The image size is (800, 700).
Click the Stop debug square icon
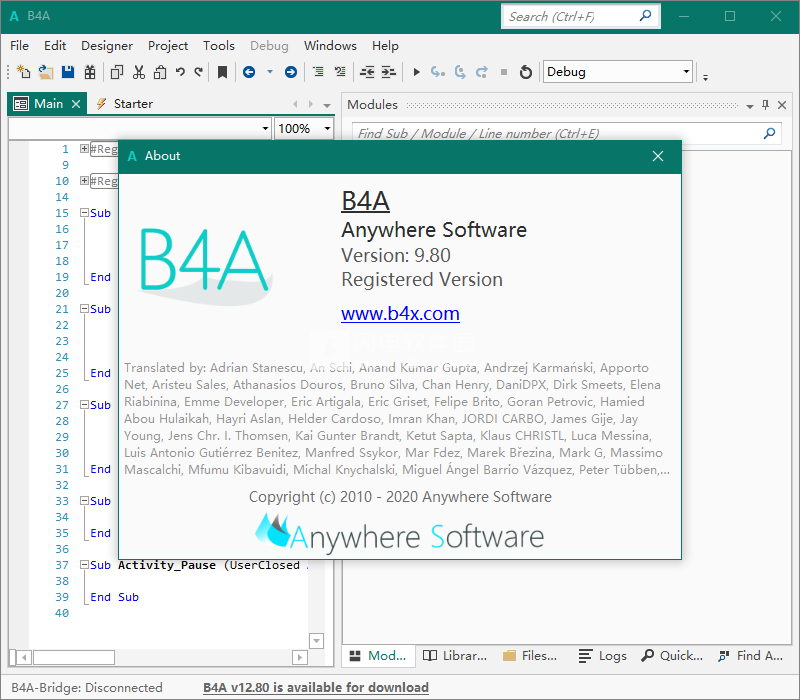coord(504,72)
